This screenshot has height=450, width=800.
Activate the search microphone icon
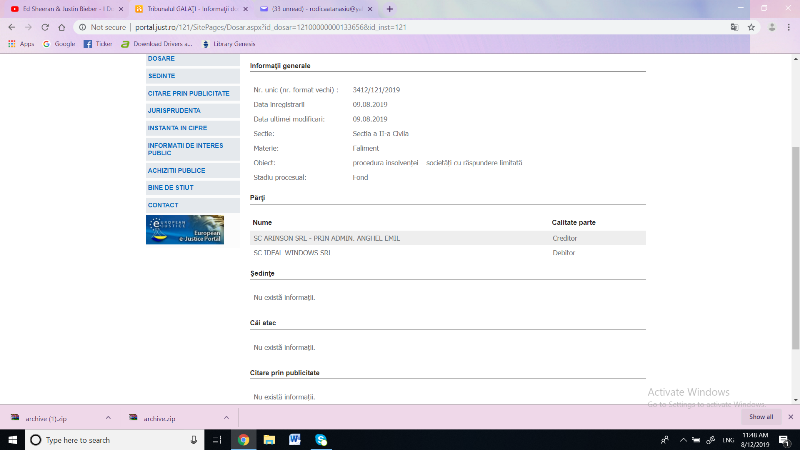[x=194, y=440]
